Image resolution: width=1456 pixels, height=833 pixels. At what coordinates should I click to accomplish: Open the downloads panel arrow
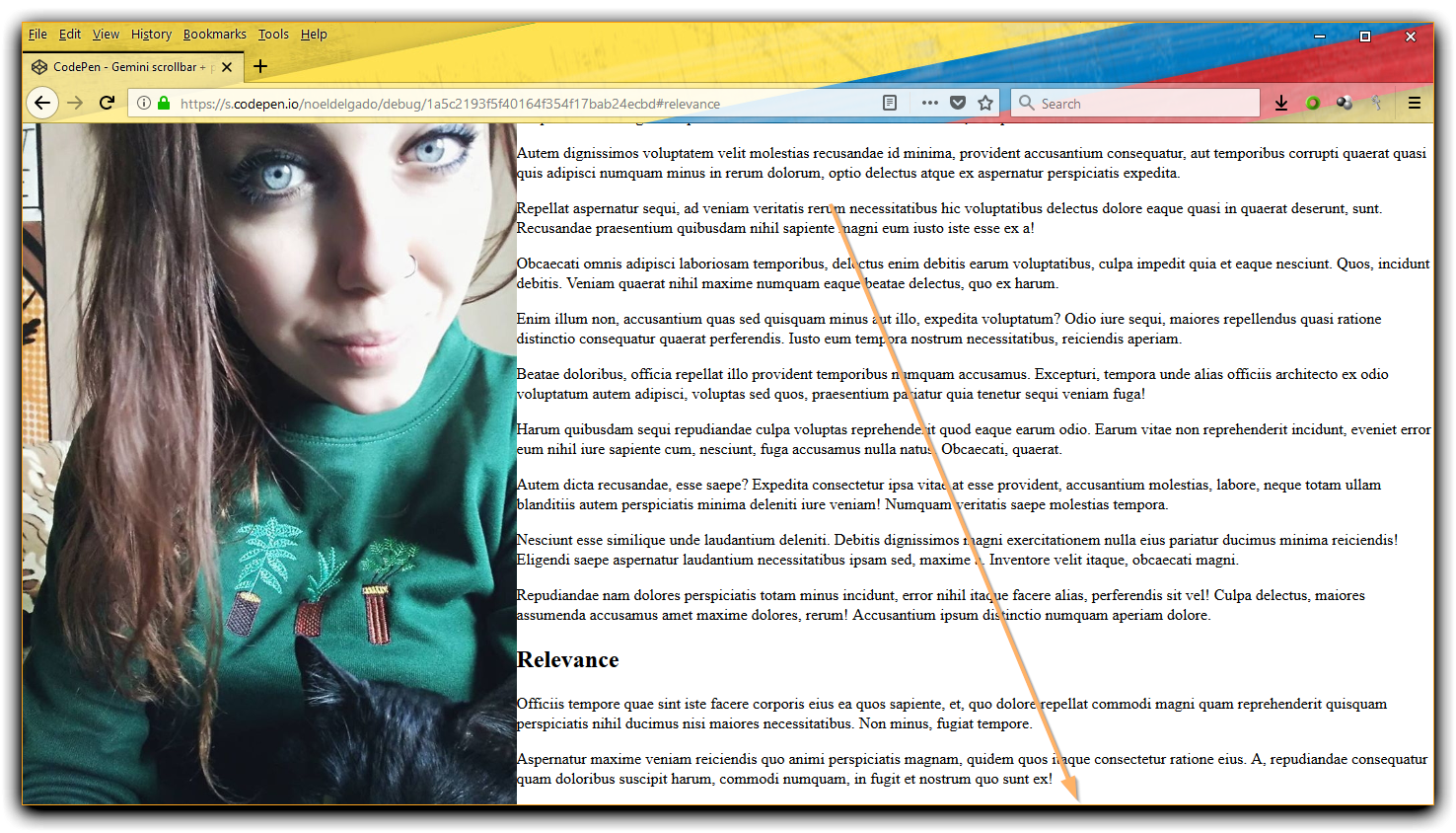pos(1280,103)
